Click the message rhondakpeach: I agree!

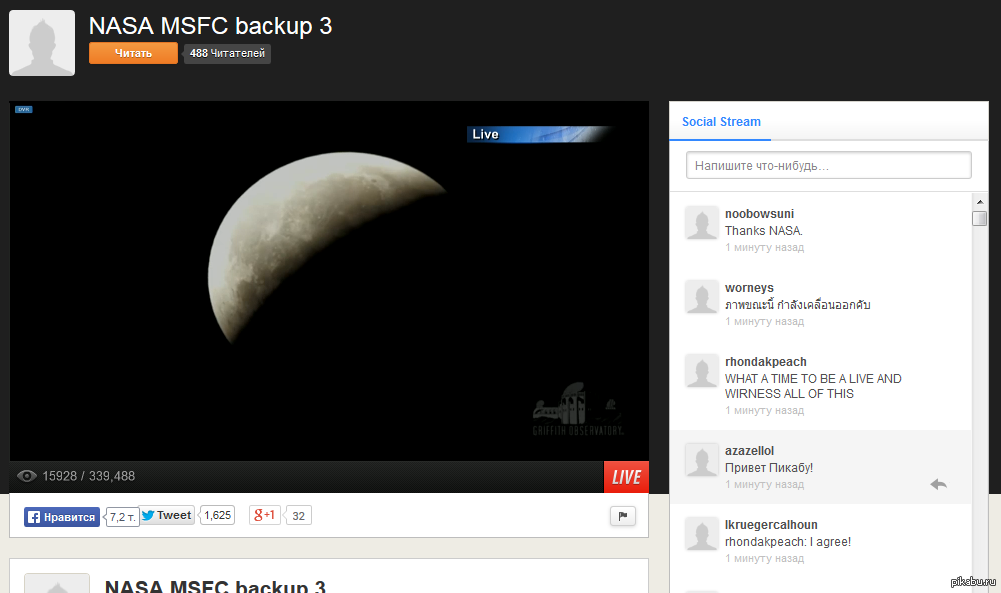pos(788,542)
